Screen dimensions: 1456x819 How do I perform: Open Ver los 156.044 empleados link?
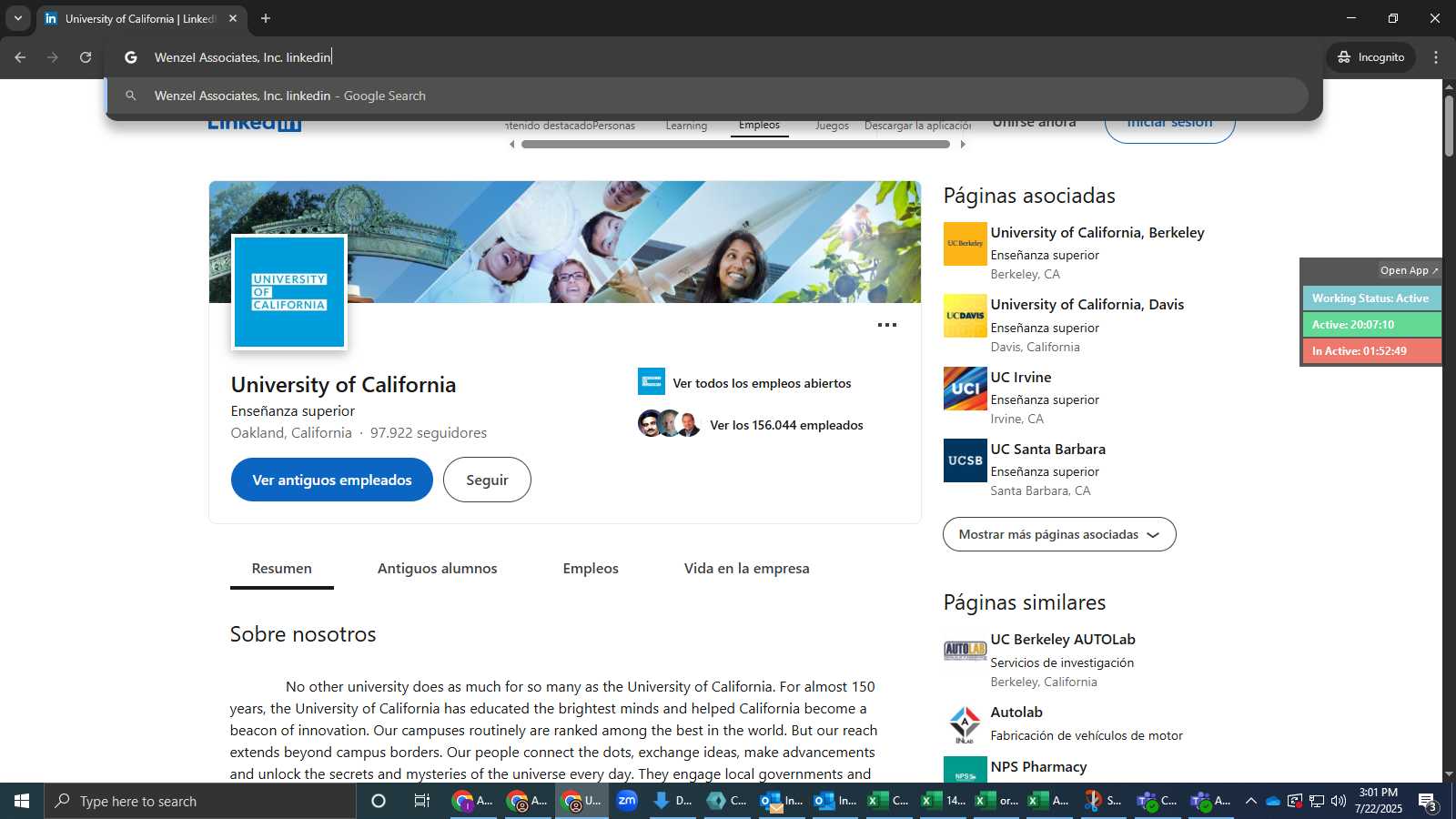coord(786,425)
